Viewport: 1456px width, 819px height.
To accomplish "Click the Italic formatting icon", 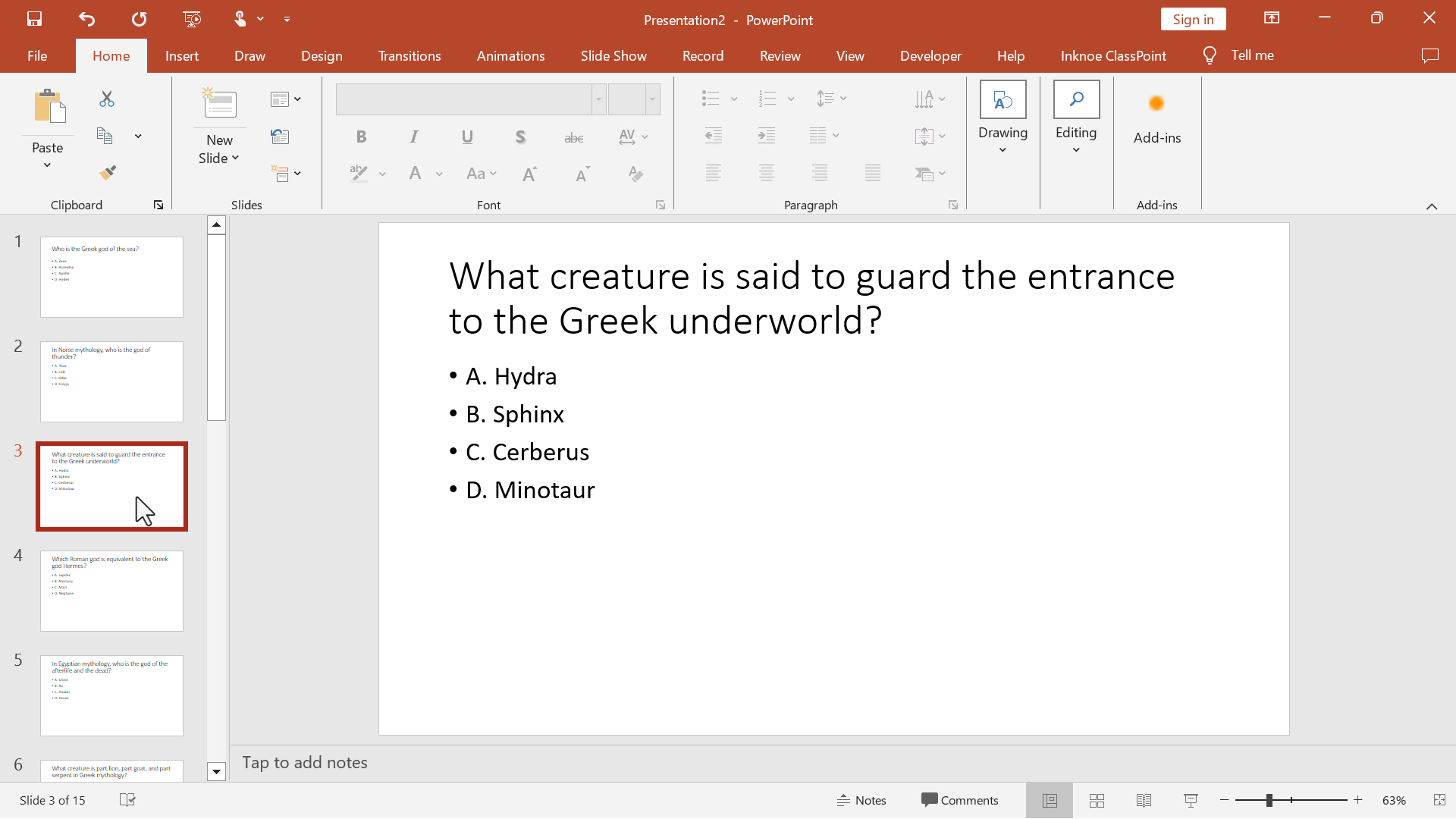I will (x=414, y=136).
